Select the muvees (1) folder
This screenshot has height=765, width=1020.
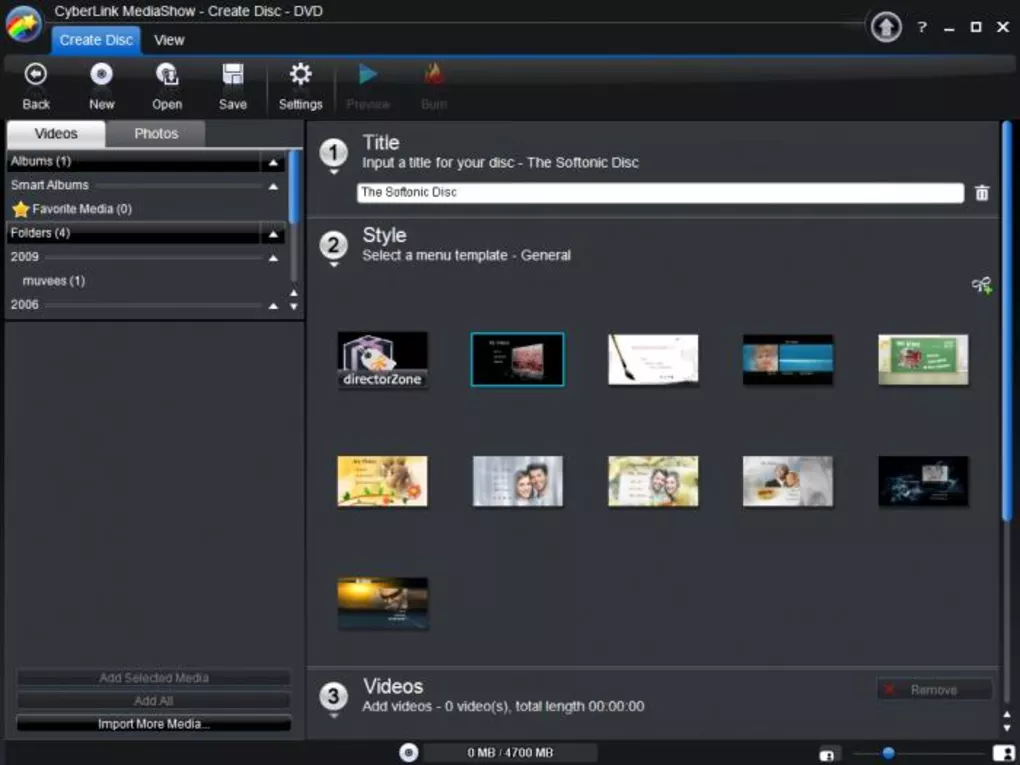pos(53,281)
